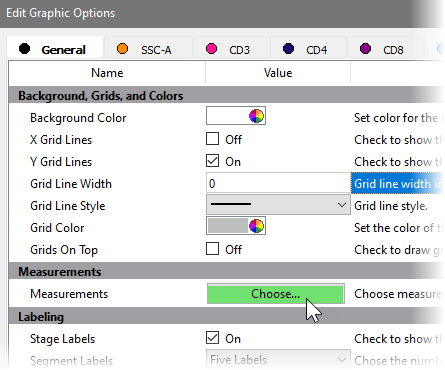The height and width of the screenshot is (370, 445).
Task: Click the 'Grid line style.' description text
Action: (x=390, y=206)
